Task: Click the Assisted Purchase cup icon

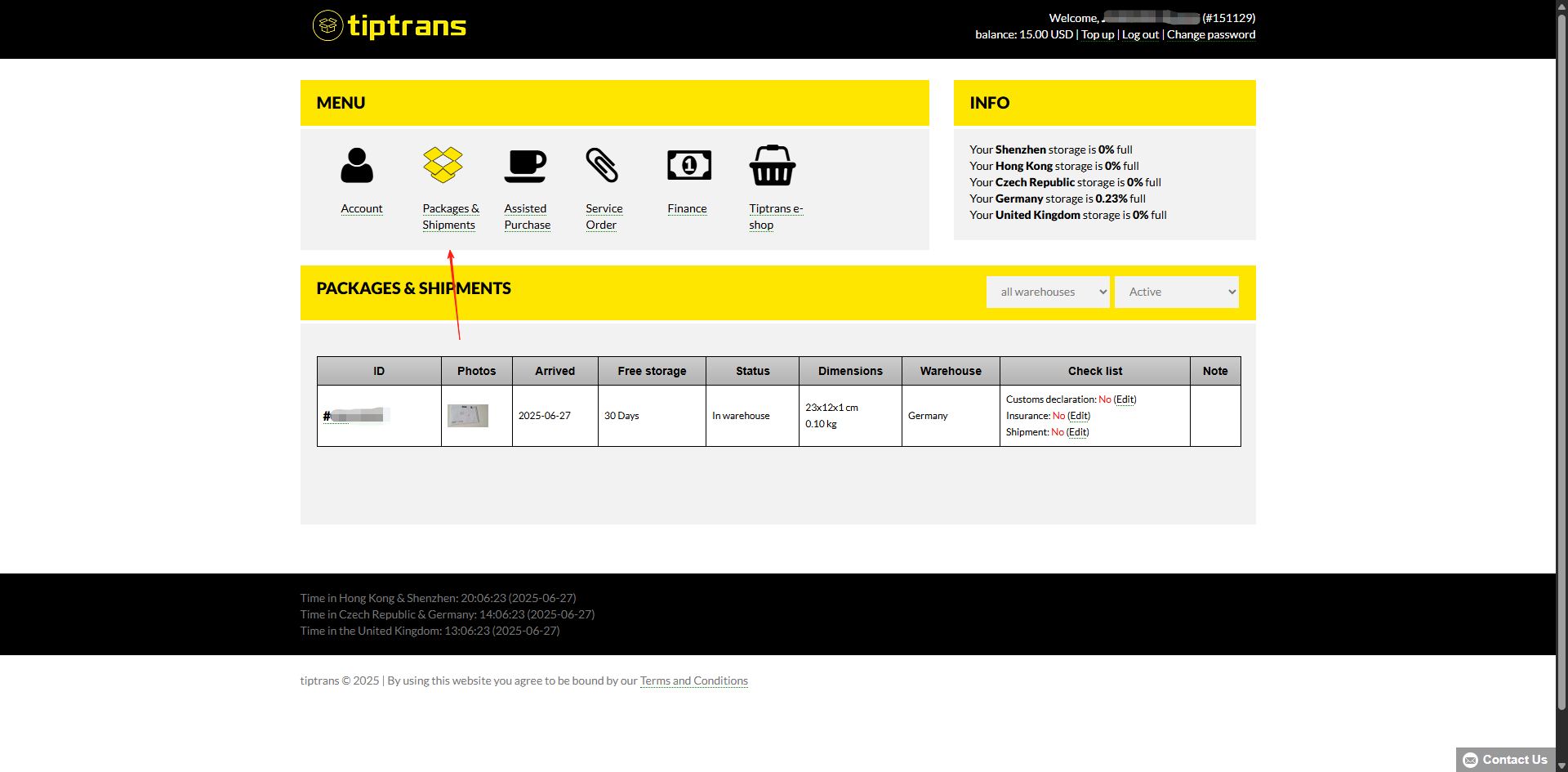Action: click(525, 166)
